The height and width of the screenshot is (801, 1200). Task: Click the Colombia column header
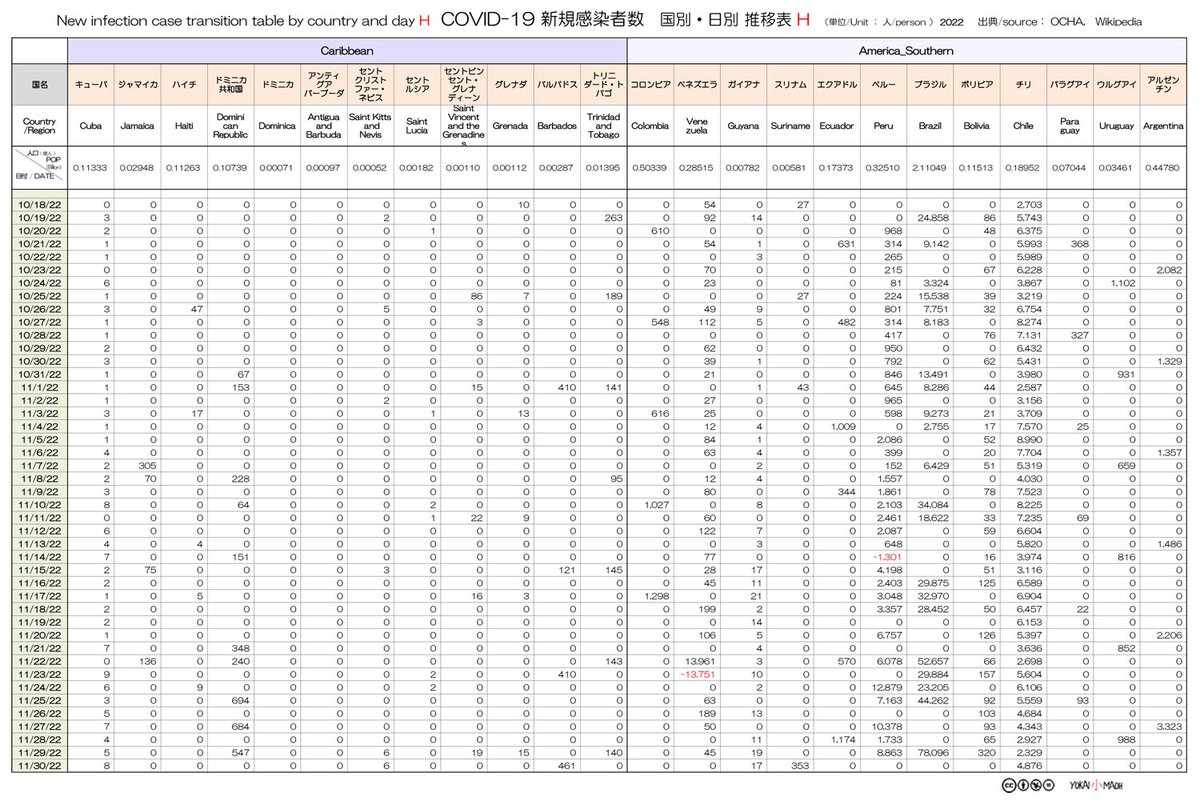pyautogui.click(x=650, y=127)
